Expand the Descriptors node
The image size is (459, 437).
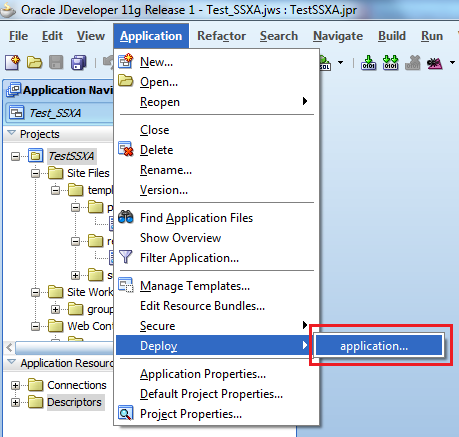[x=15, y=402]
